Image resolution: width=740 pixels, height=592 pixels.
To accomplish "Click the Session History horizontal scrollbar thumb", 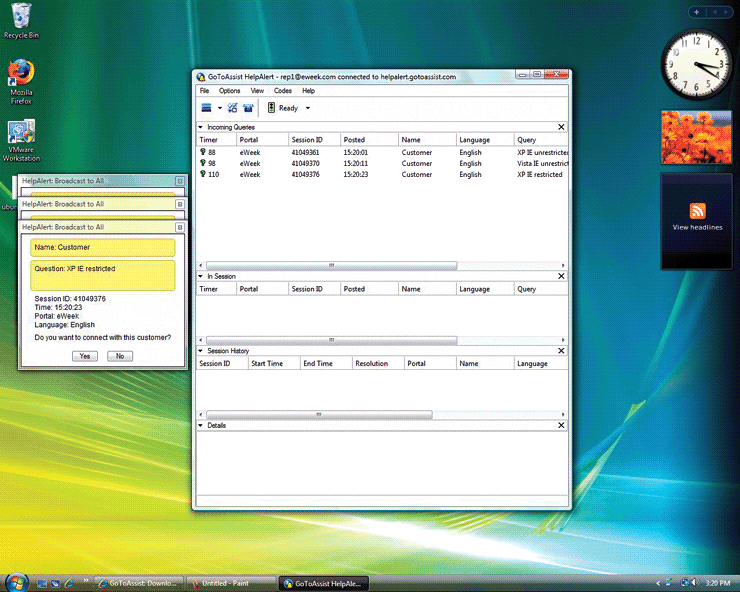I will (319, 414).
